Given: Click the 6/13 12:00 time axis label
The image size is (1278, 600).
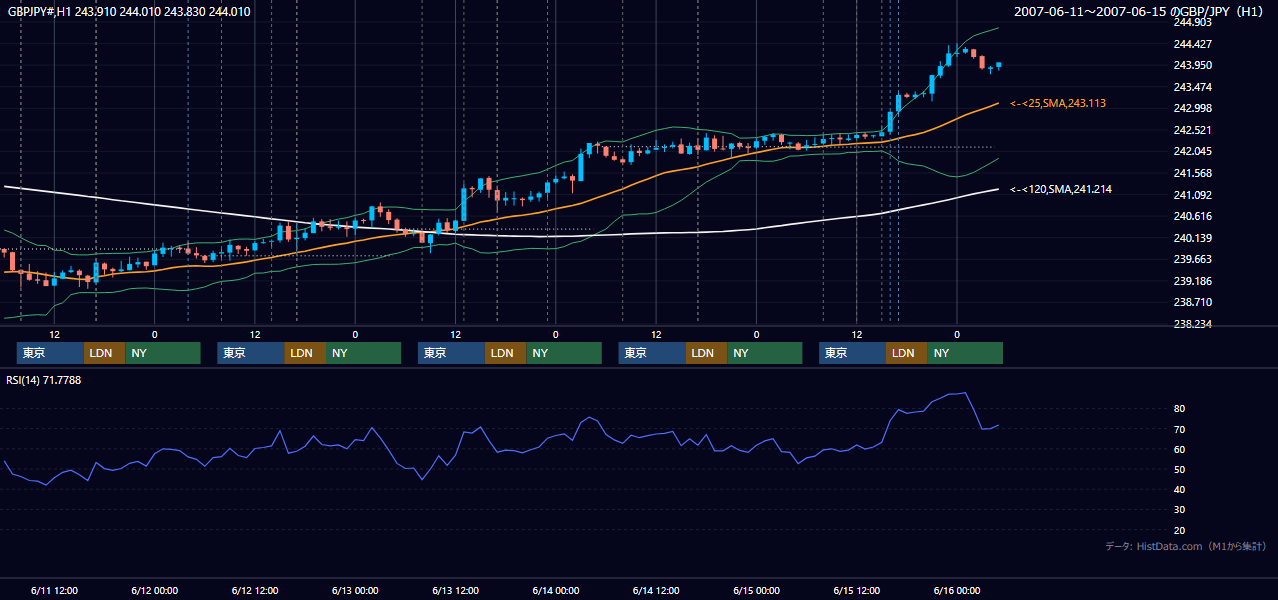Looking at the screenshot, I should coord(456,591).
